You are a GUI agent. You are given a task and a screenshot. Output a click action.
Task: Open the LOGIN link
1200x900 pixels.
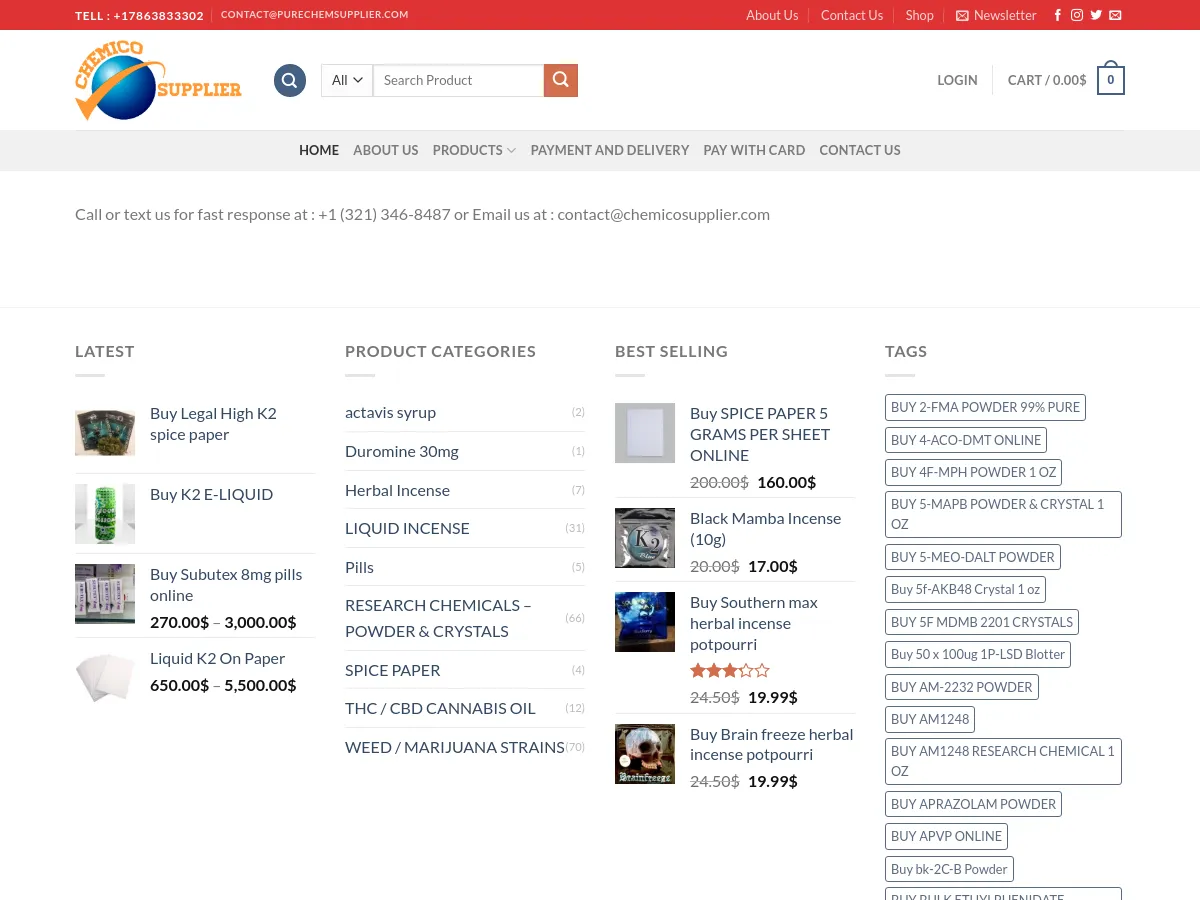(957, 80)
